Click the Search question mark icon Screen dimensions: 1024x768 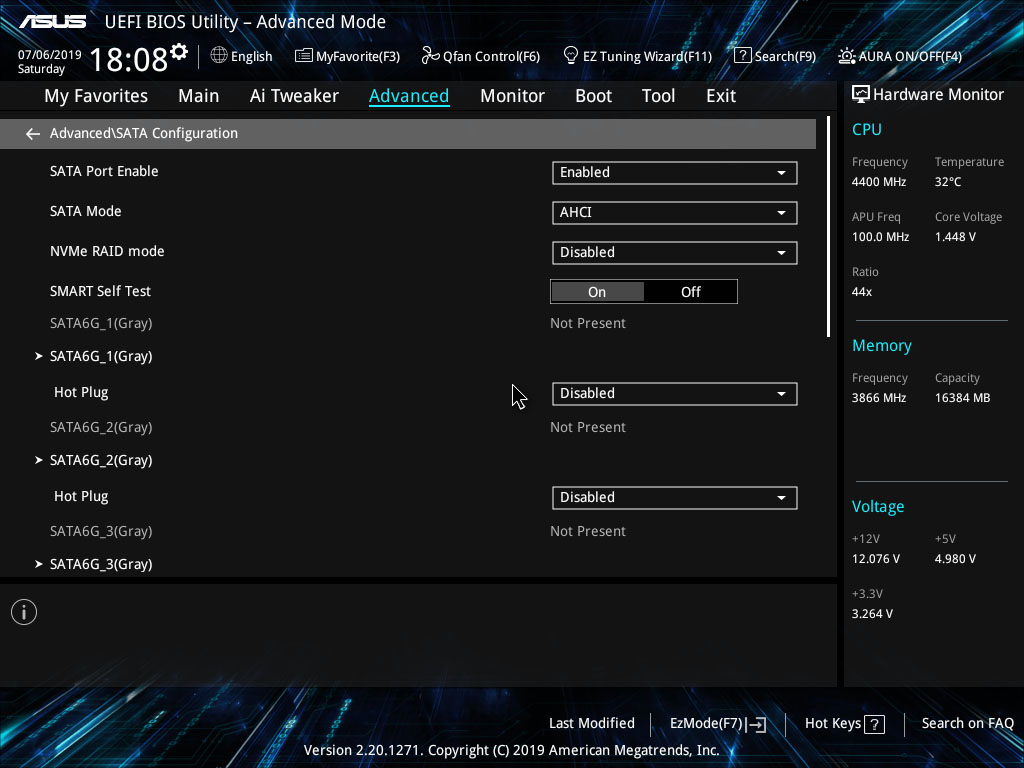(743, 56)
